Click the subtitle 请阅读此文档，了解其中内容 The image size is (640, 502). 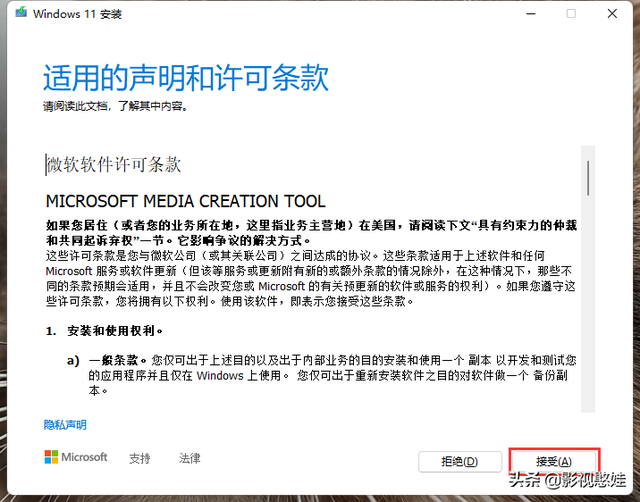(x=116, y=106)
